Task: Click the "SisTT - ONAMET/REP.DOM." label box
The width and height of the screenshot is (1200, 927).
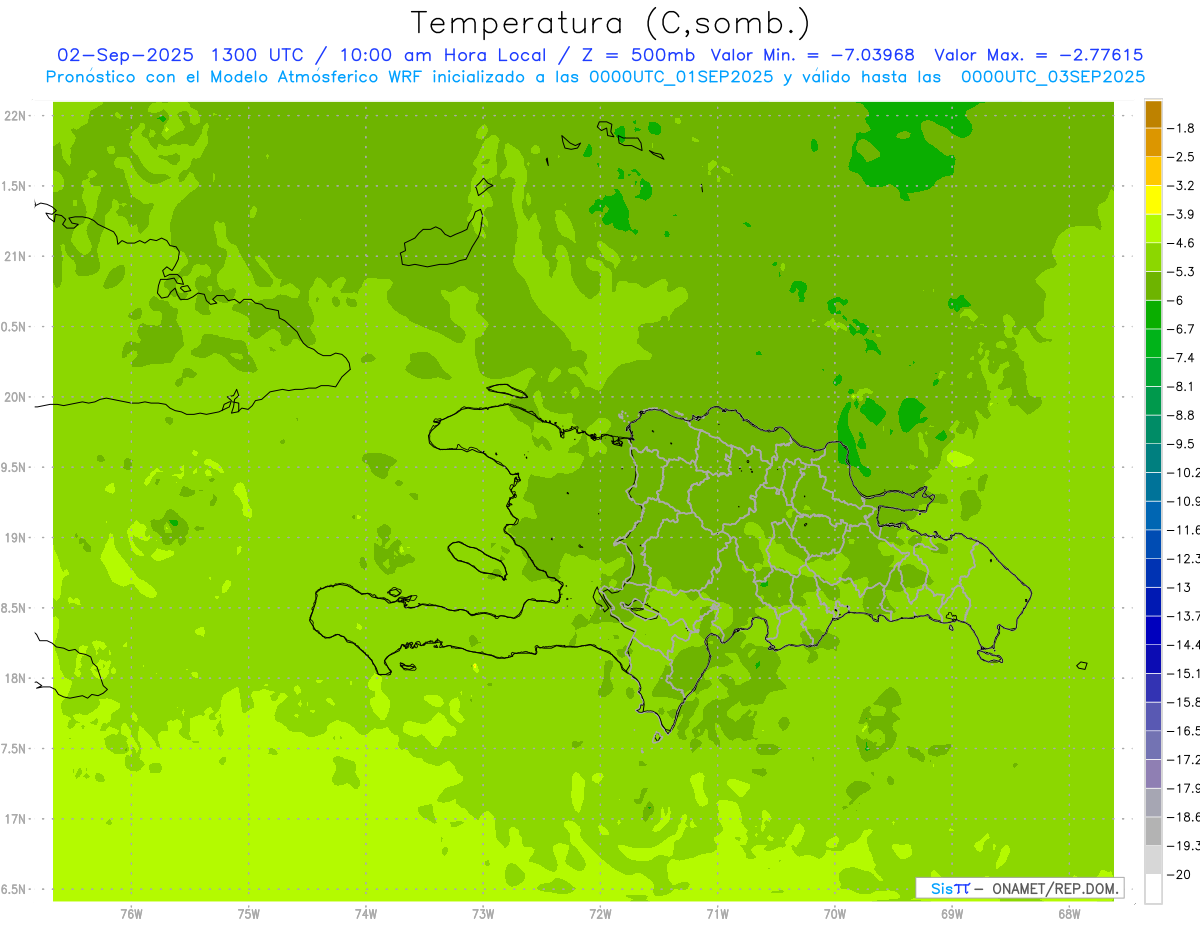Action: [x=1020, y=888]
